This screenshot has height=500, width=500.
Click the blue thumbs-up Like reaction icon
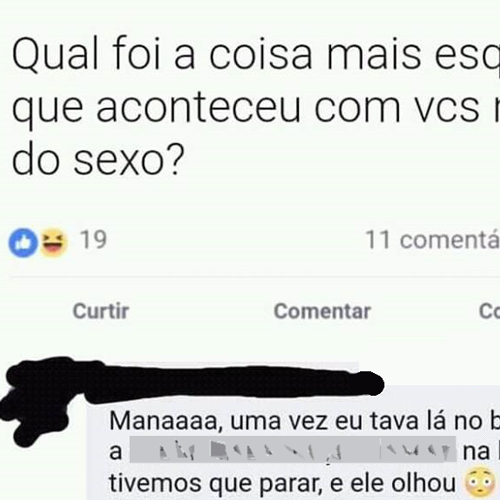click(x=23, y=243)
